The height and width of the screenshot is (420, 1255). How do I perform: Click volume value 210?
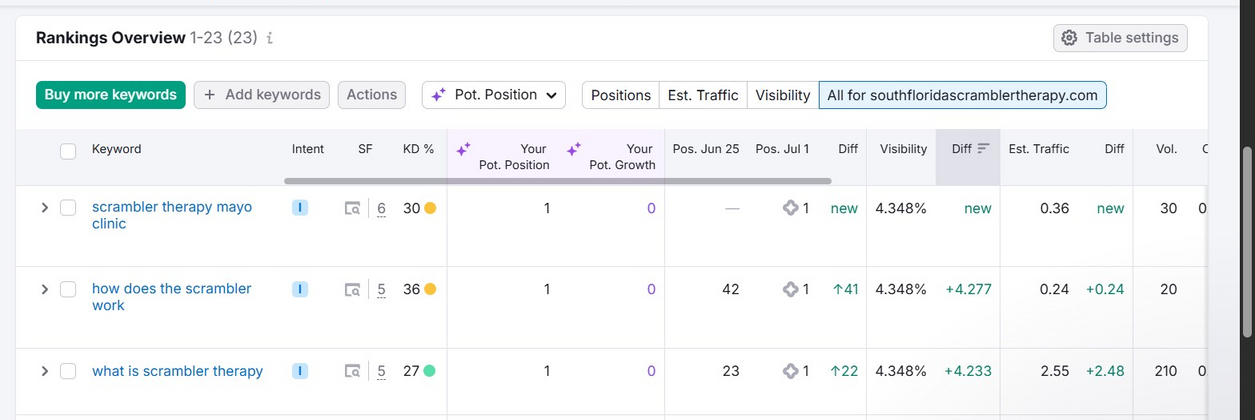tap(1165, 371)
